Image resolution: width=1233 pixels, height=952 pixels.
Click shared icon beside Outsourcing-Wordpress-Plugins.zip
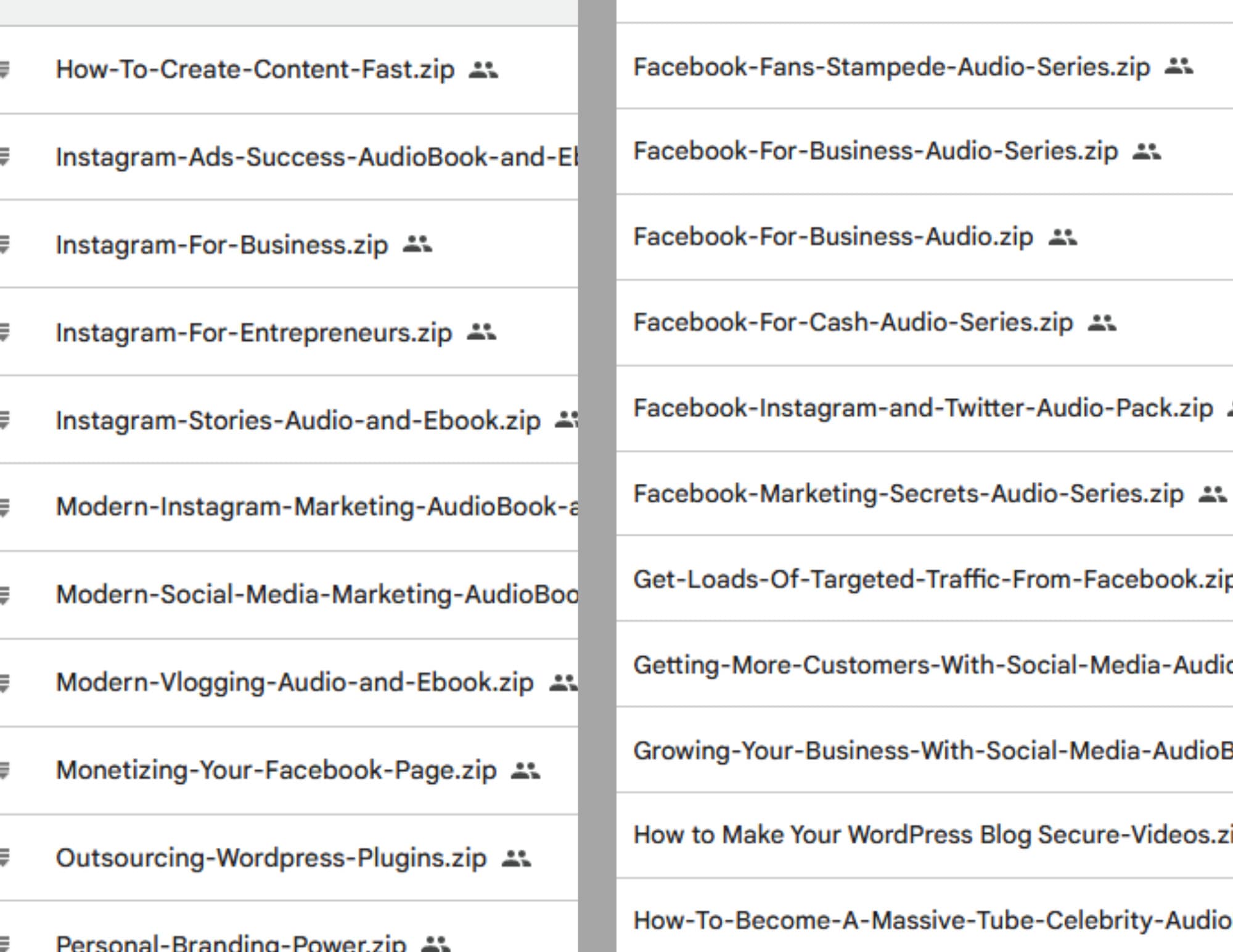[516, 858]
